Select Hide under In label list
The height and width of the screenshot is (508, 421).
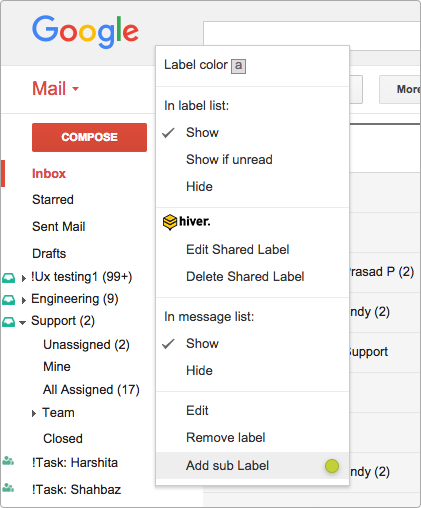(199, 187)
